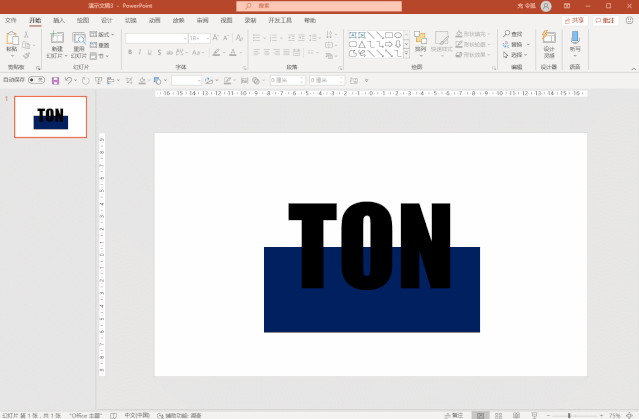Toggle Underline formatting
This screenshot has width=639, height=419.
(150, 52)
